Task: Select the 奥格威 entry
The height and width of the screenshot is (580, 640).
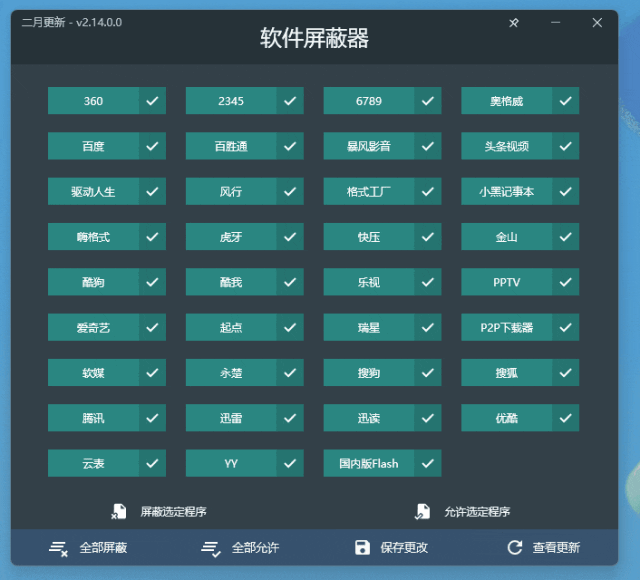Action: click(507, 101)
